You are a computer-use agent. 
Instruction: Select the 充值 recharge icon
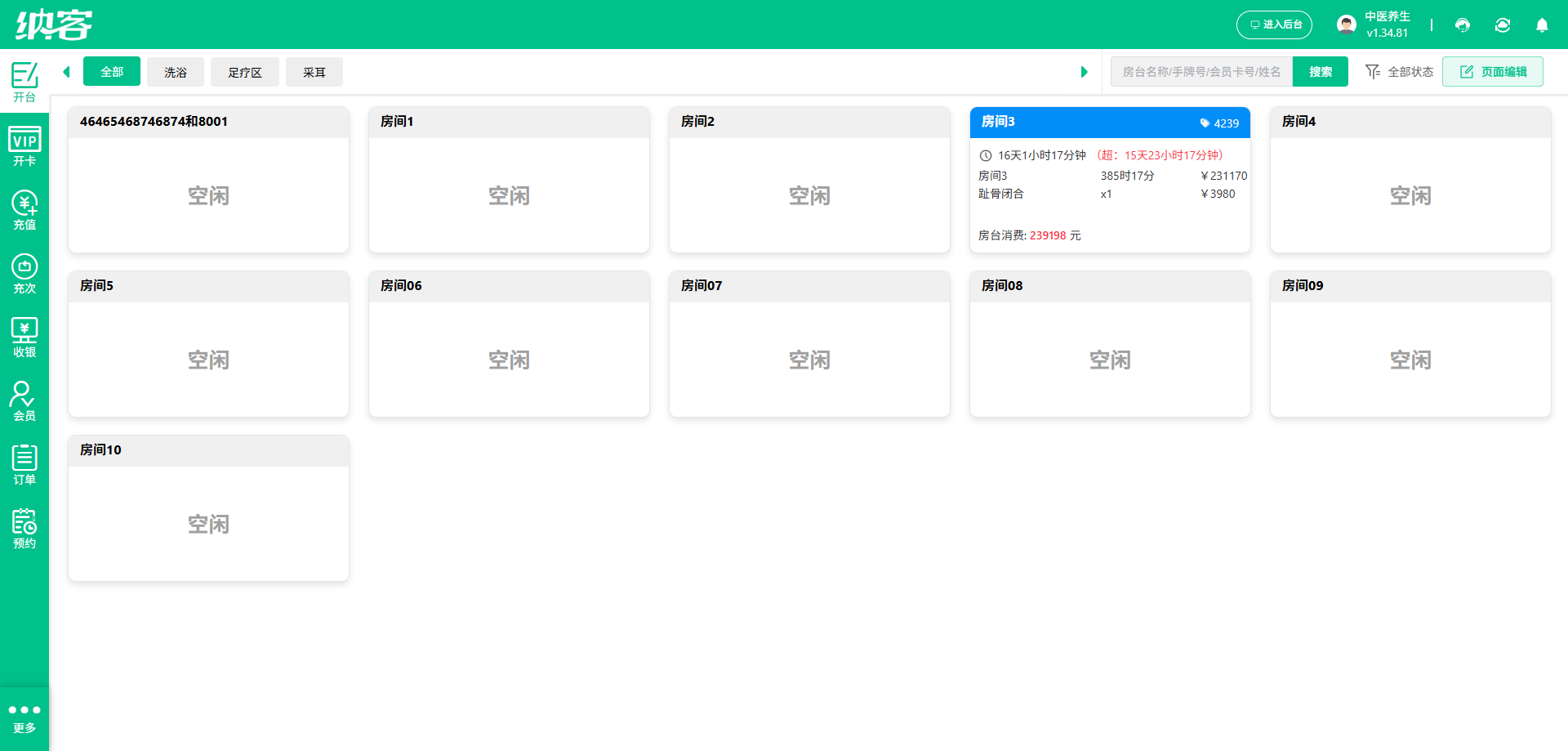tap(24, 211)
